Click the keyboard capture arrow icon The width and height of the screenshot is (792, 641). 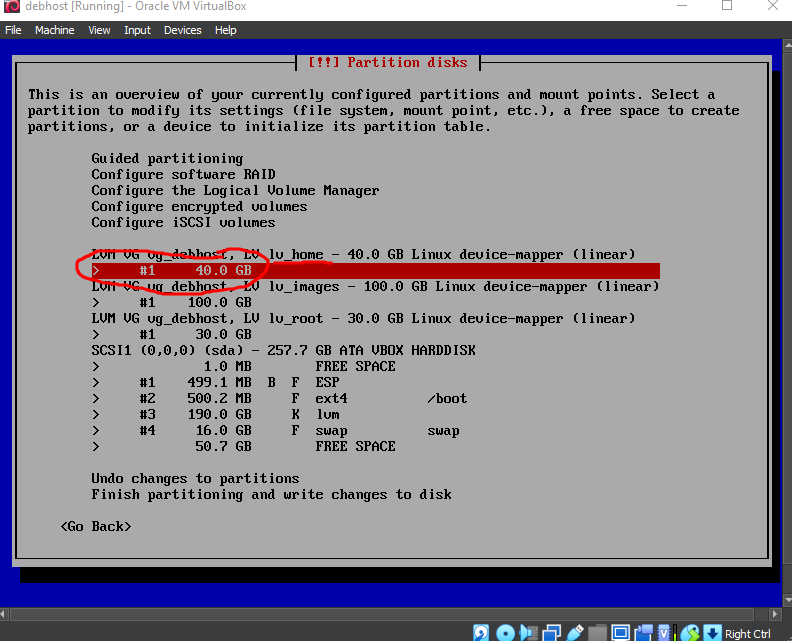coord(712,634)
